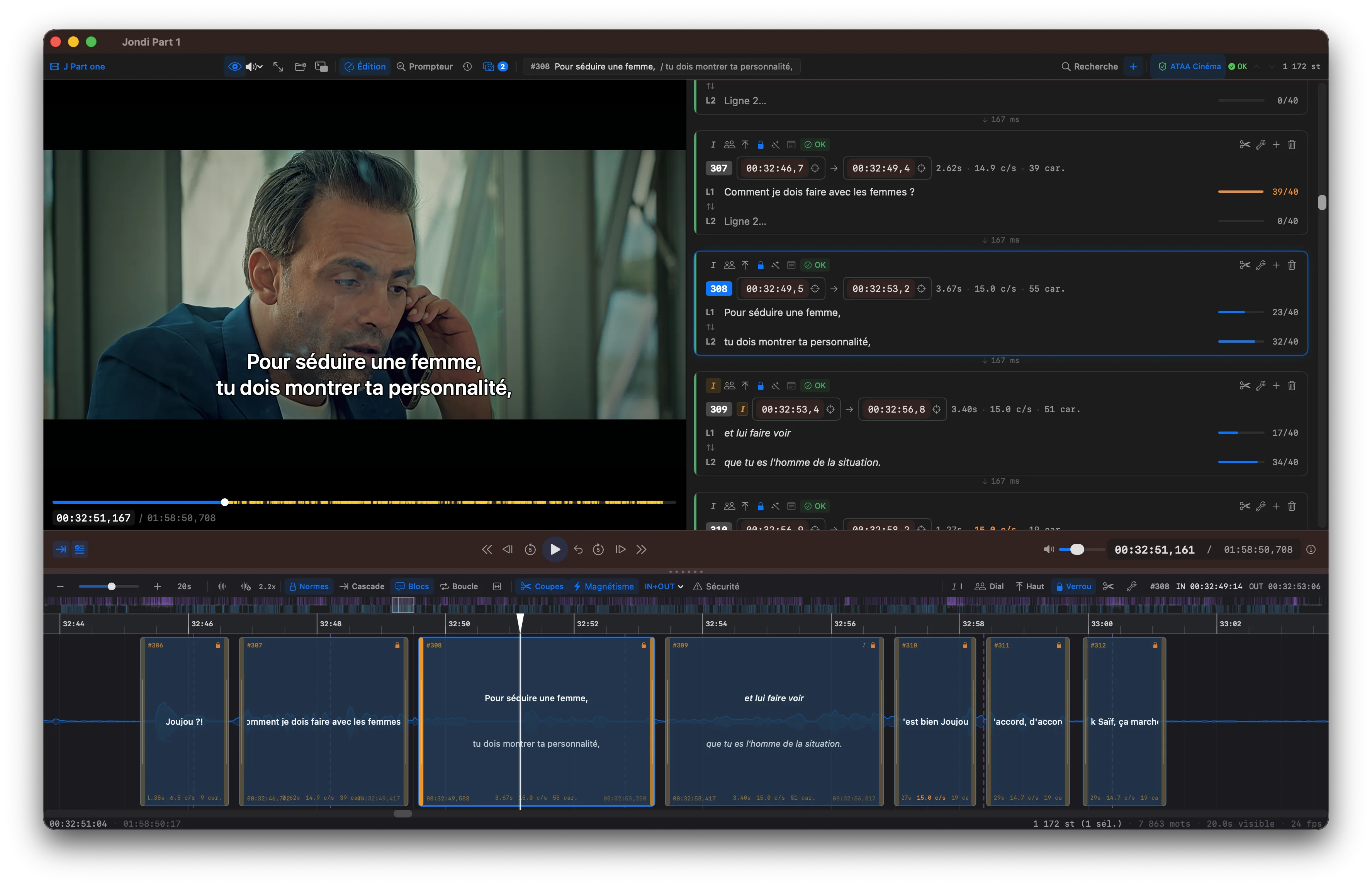This screenshot has height=887, width=1372.
Task: Open the Recherche search
Action: (1089, 67)
